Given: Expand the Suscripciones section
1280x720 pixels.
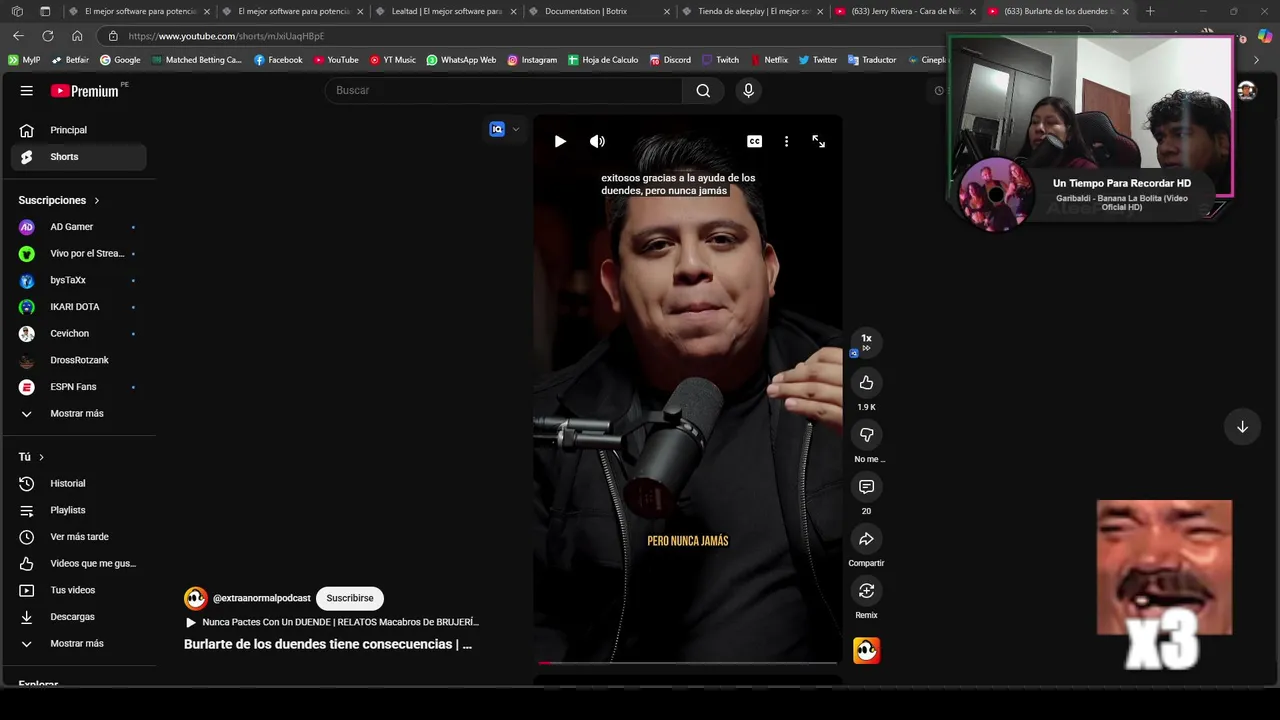Looking at the screenshot, I should coord(59,200).
